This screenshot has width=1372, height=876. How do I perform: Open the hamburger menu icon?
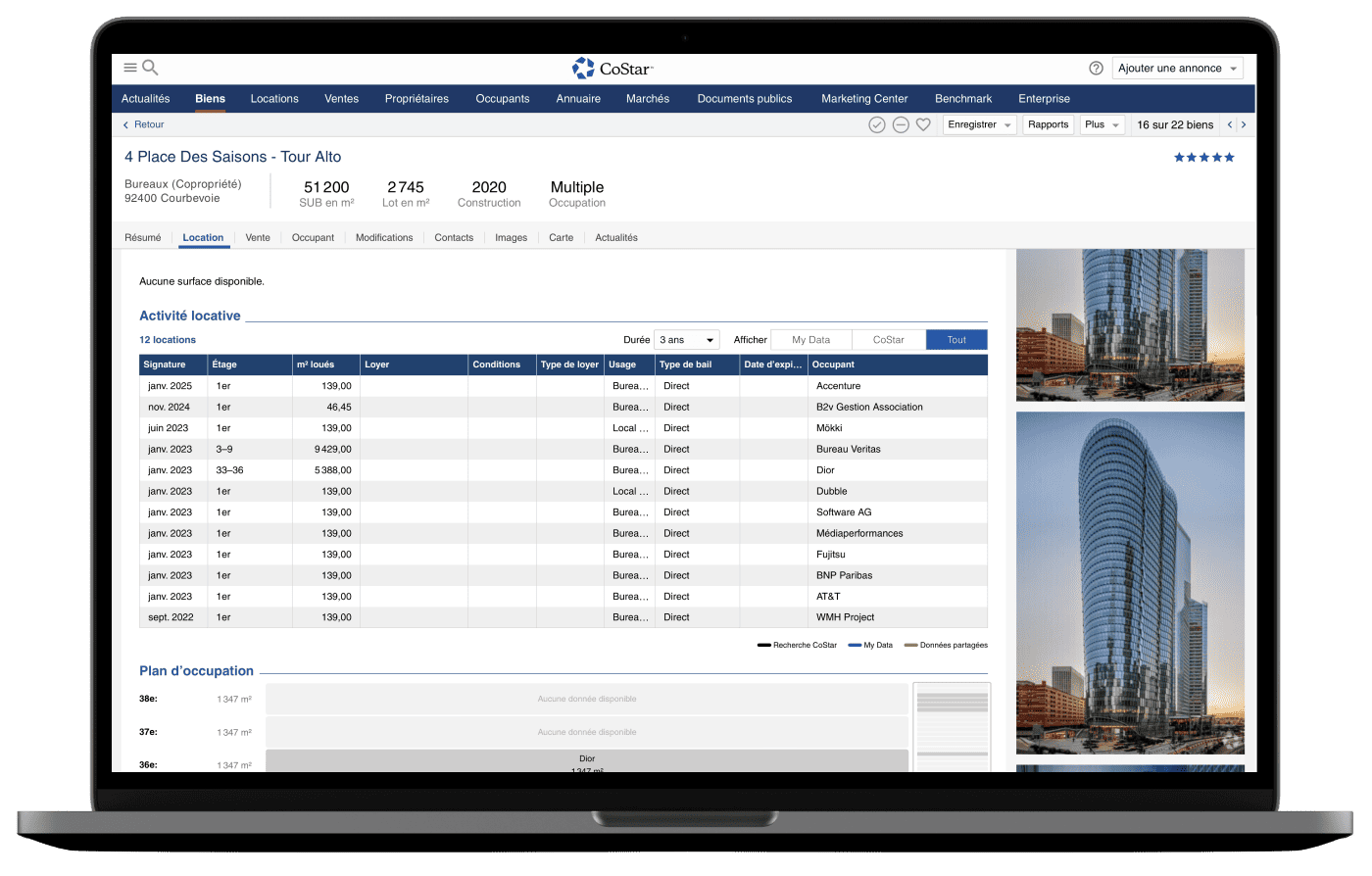129,68
